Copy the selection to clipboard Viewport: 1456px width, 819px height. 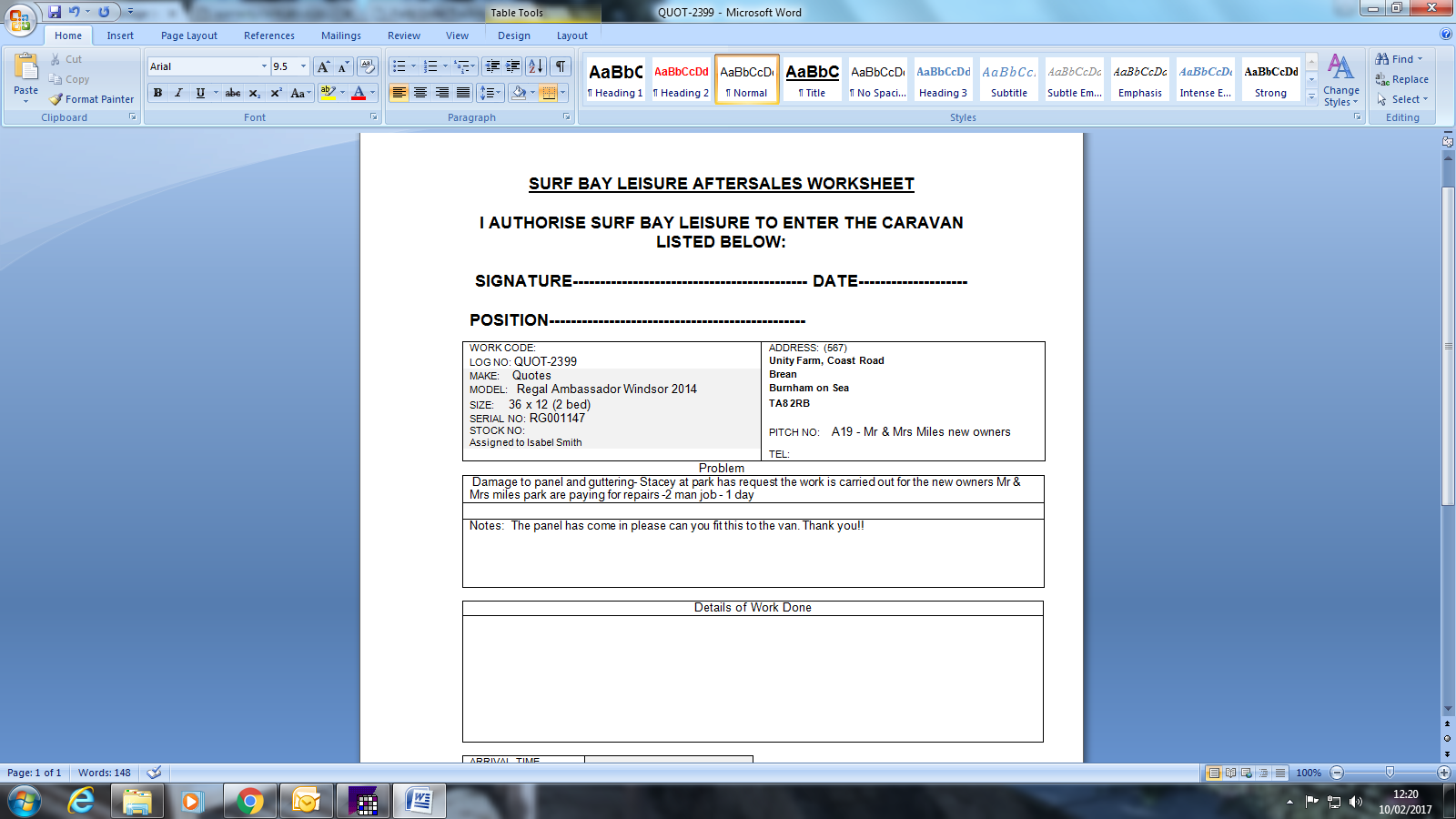[x=69, y=79]
